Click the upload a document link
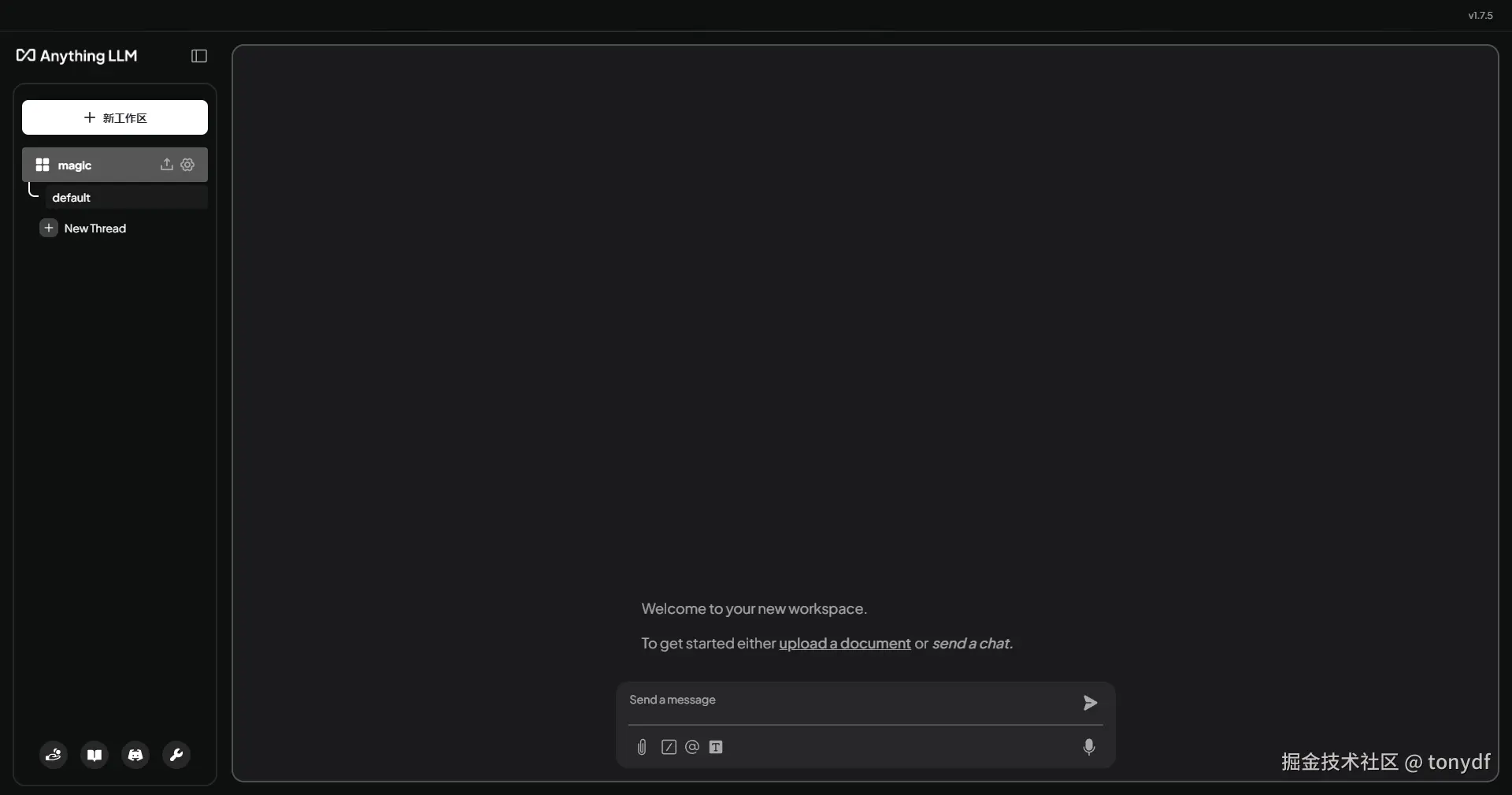The image size is (1512, 795). pyautogui.click(x=845, y=643)
